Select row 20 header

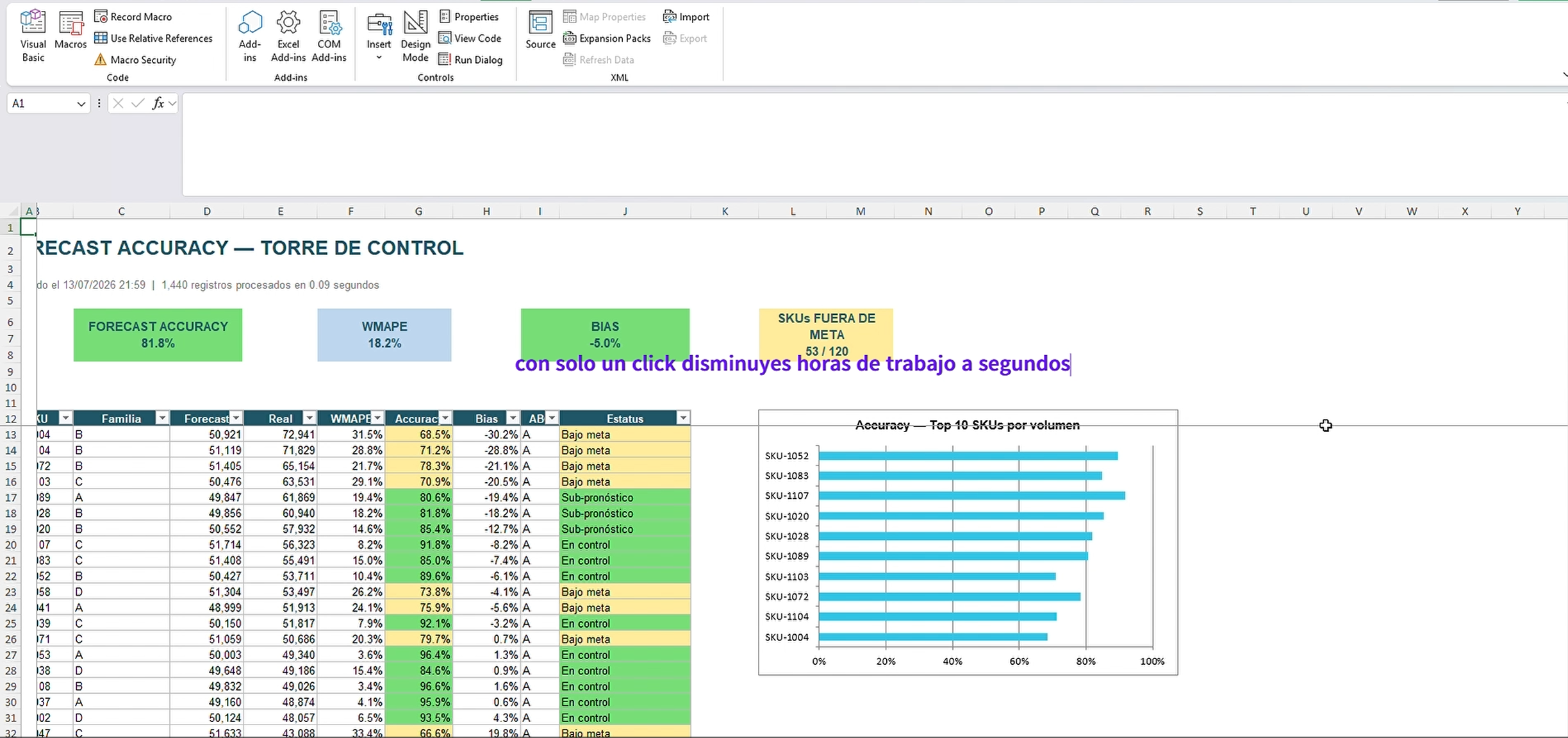point(11,545)
